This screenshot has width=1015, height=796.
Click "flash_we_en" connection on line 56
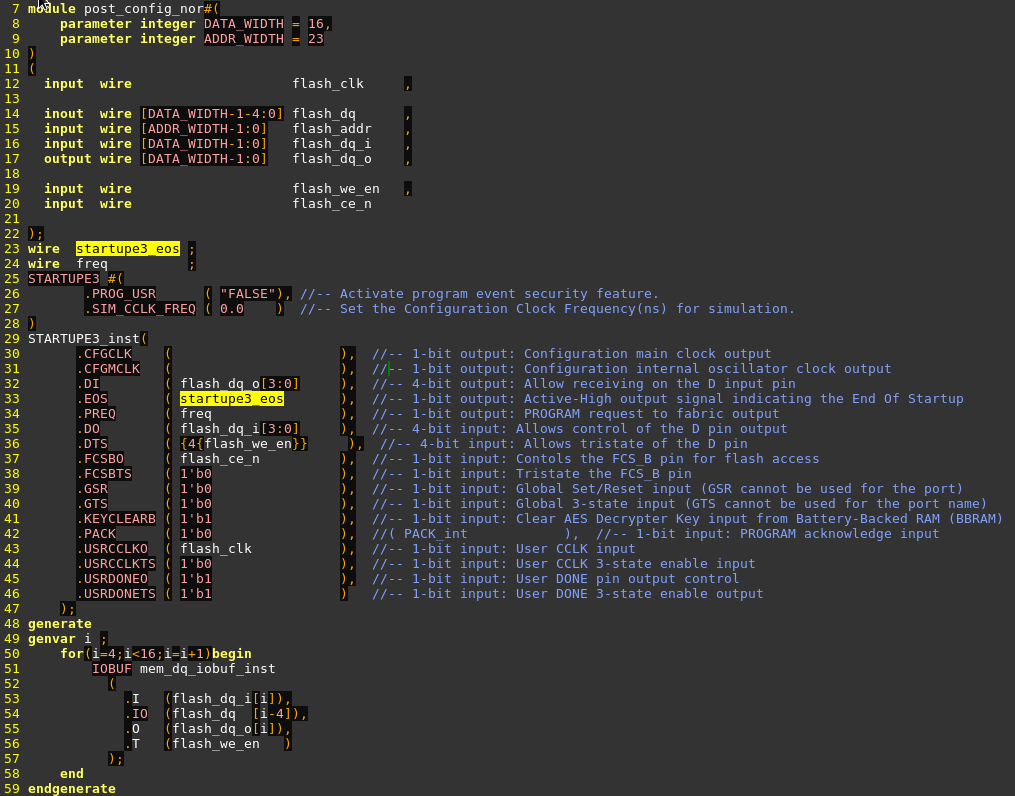216,744
